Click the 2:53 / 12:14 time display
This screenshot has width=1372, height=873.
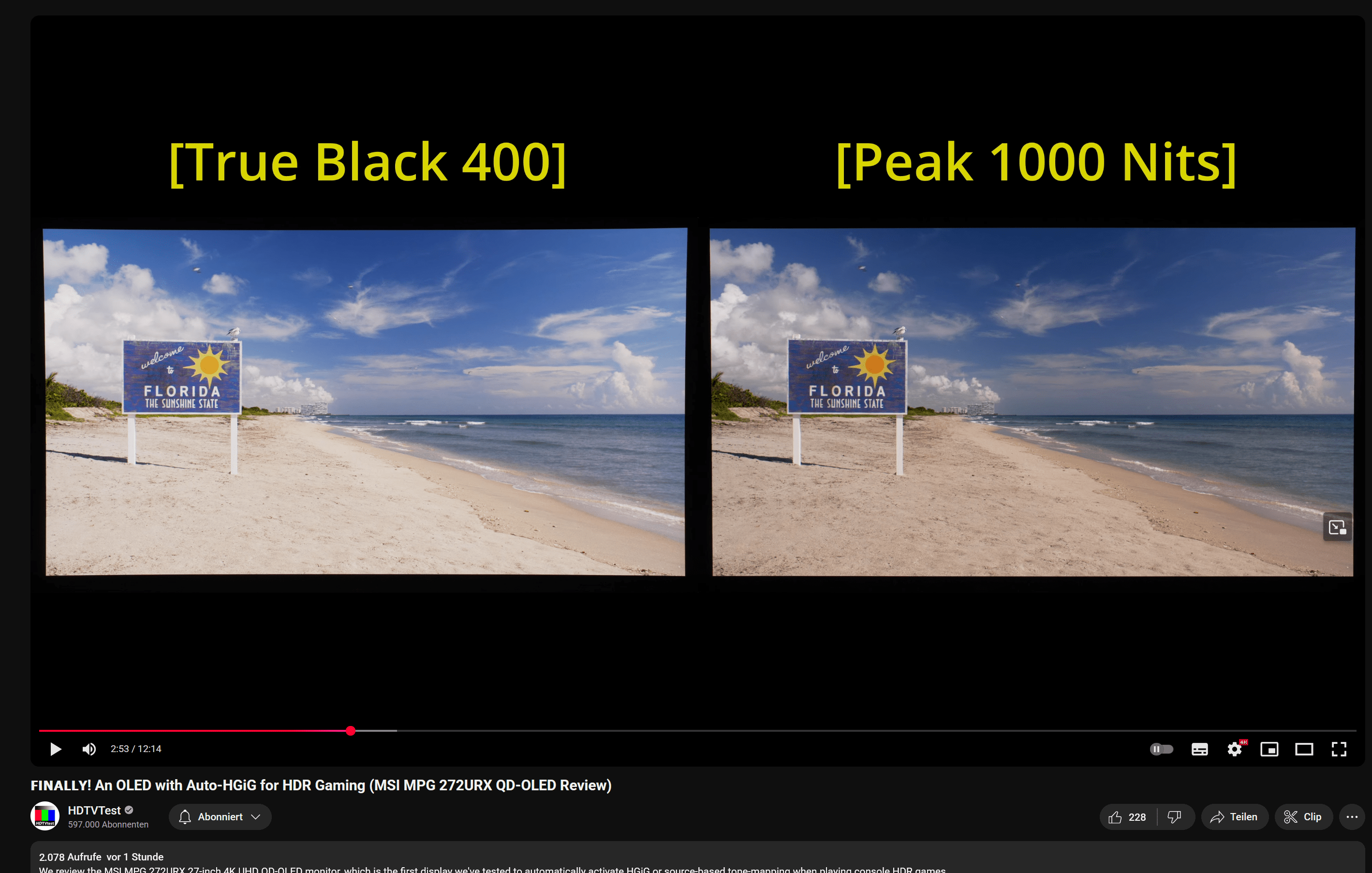coord(135,749)
